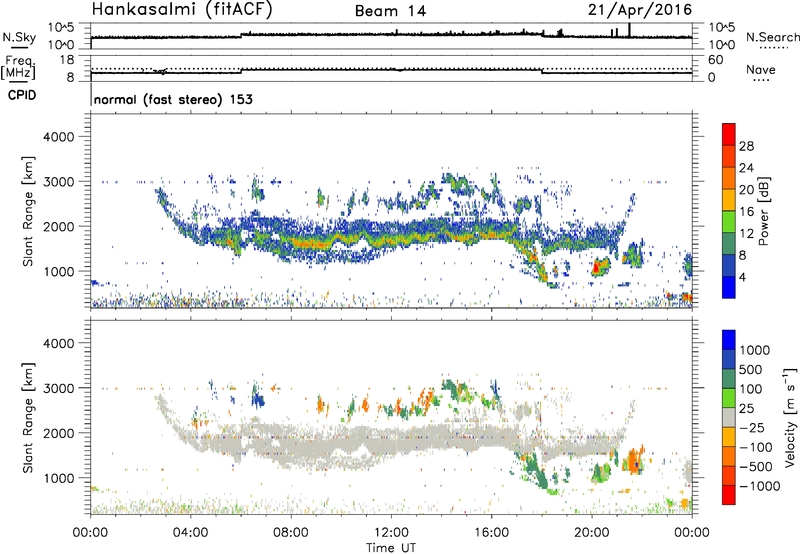Click dark blue Power segment between 4 and 8
The image size is (800, 554).
click(x=729, y=265)
